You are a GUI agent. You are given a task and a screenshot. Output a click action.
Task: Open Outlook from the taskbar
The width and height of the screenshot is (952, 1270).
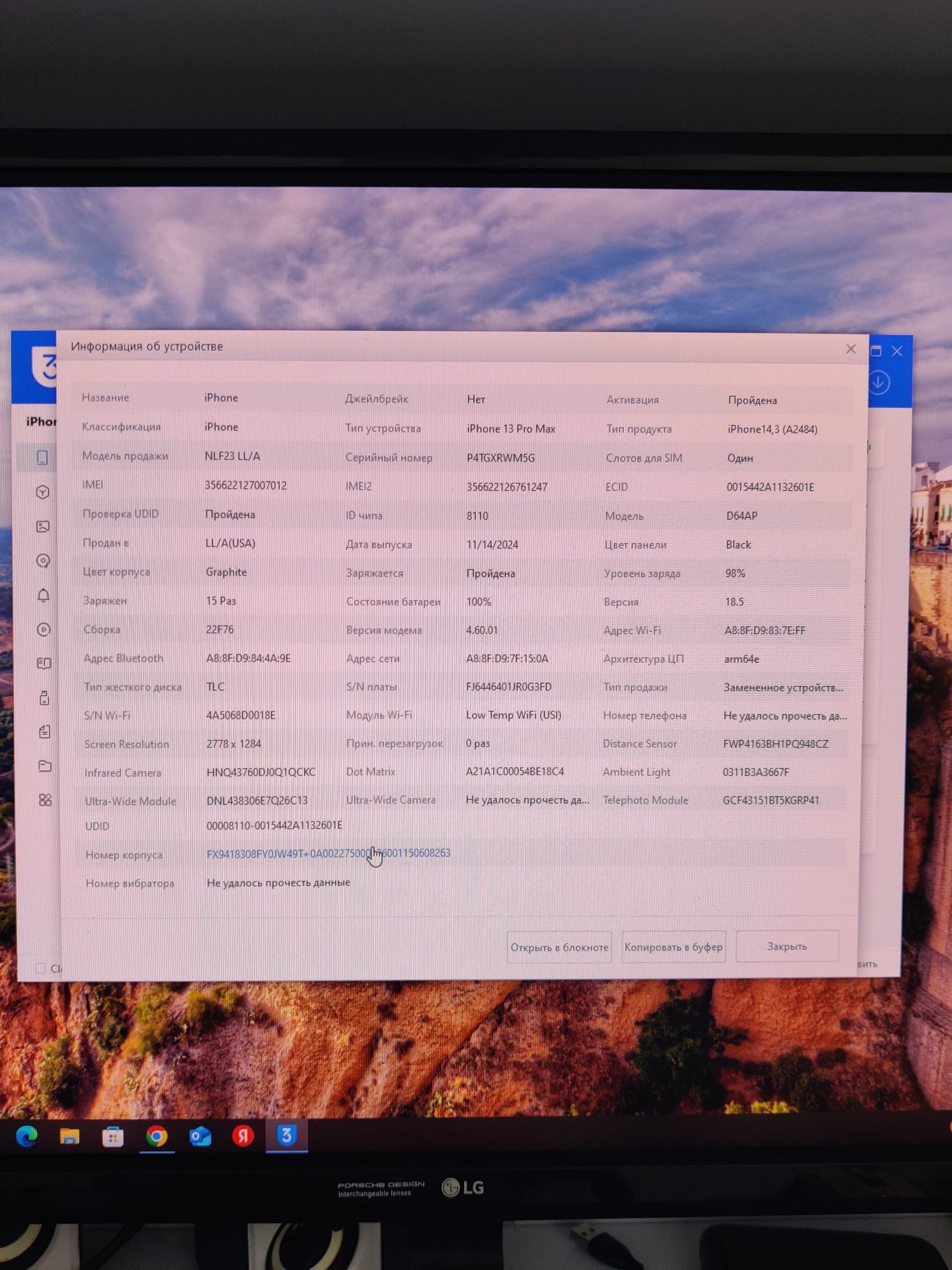pos(200,1136)
